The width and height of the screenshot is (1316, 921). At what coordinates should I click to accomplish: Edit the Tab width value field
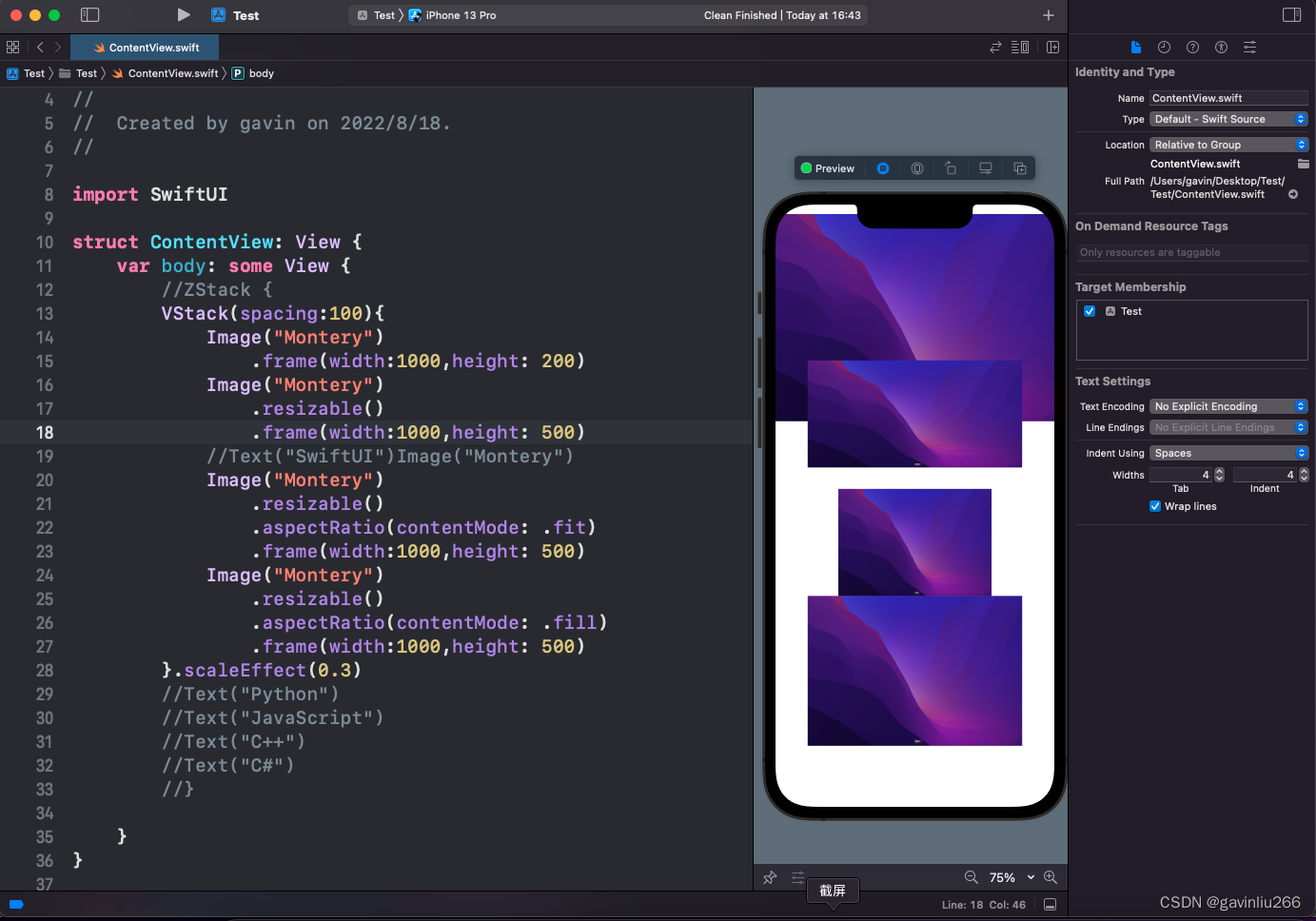coord(1181,475)
